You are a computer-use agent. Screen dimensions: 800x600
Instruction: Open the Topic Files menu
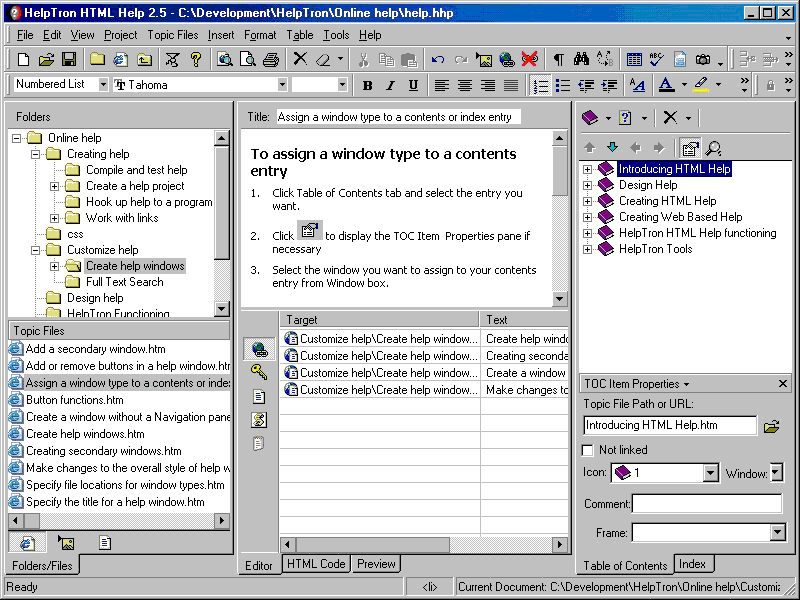click(x=172, y=35)
